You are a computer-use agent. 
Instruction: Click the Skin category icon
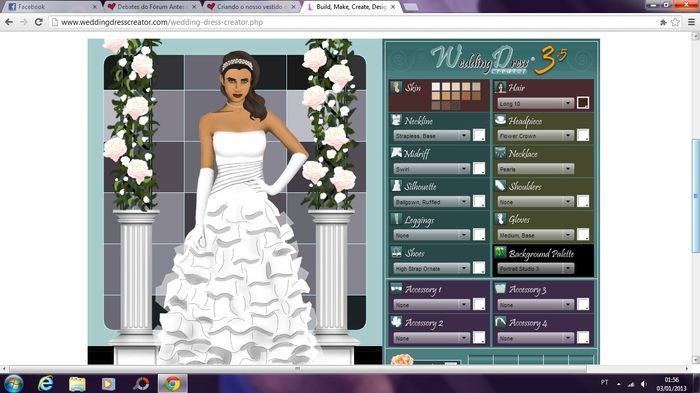(396, 88)
